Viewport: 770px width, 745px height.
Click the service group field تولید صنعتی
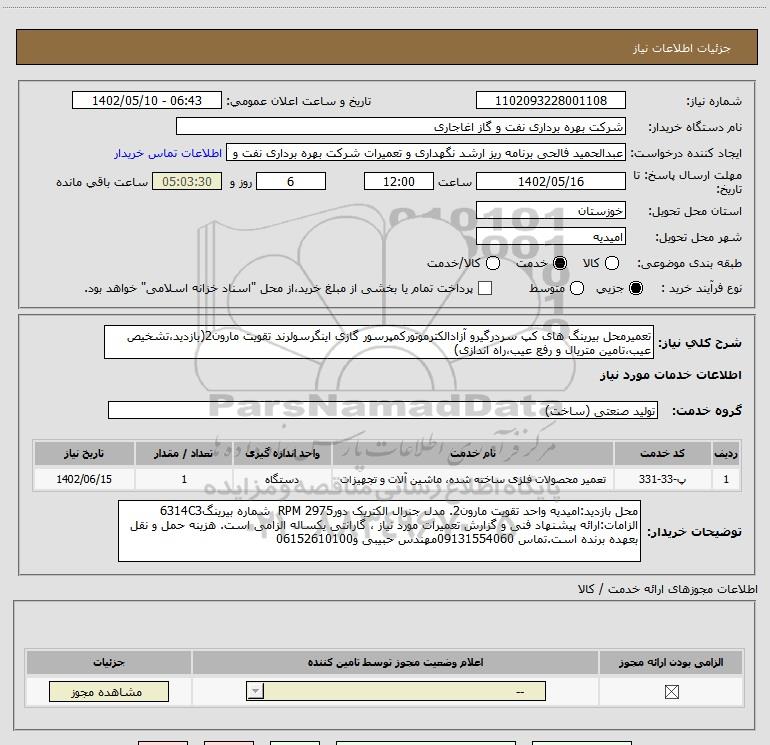pos(383,410)
